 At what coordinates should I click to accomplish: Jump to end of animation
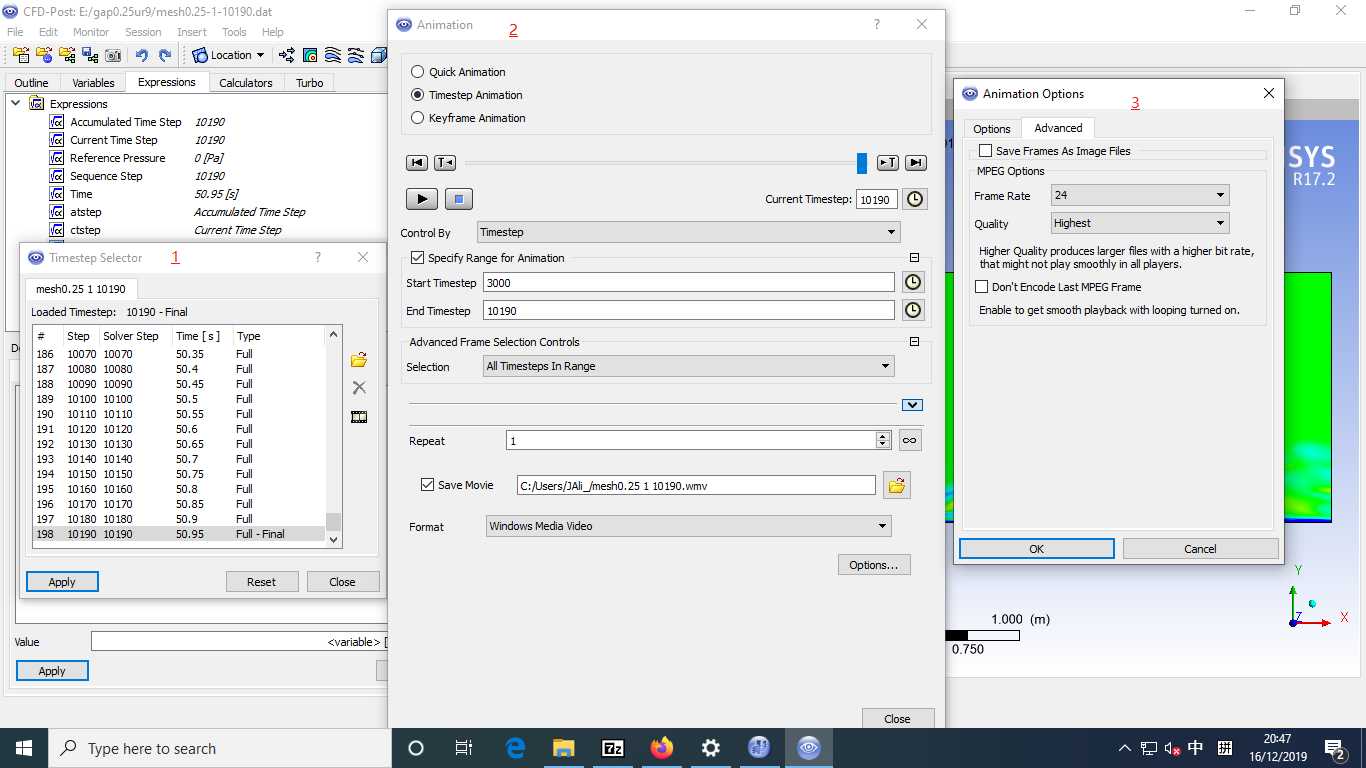click(x=915, y=163)
